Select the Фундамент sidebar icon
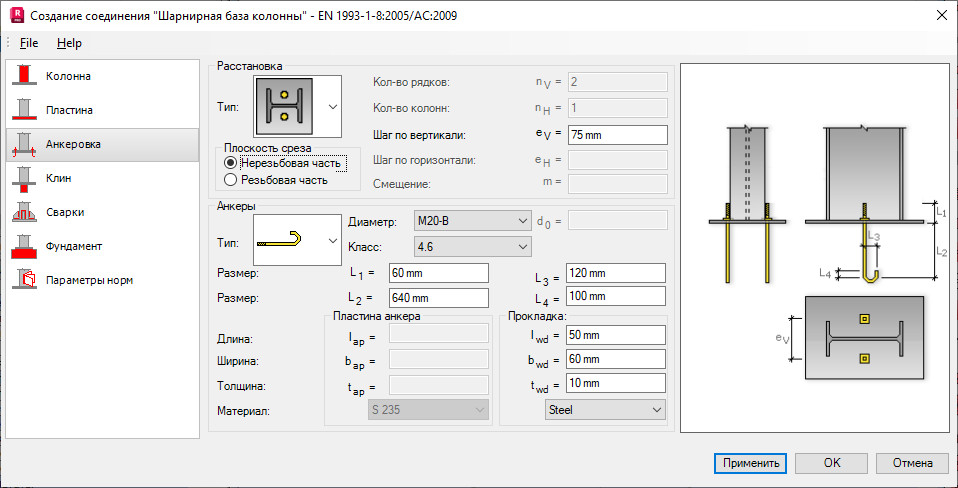Viewport: 958px width, 488px height. (24, 246)
